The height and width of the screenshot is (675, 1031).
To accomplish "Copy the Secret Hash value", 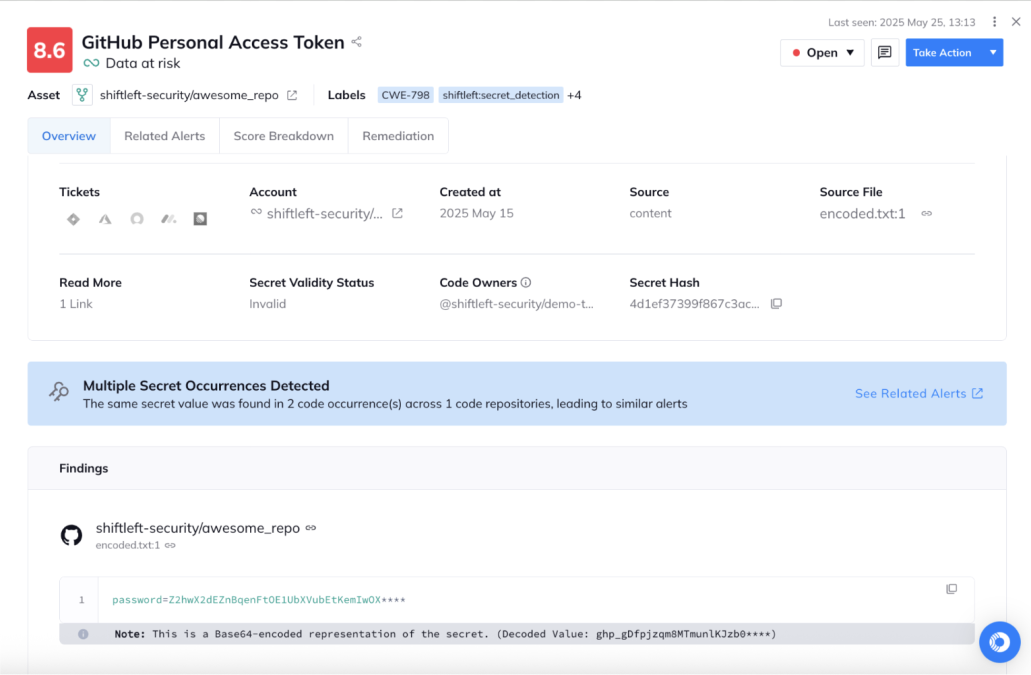I will tap(777, 304).
